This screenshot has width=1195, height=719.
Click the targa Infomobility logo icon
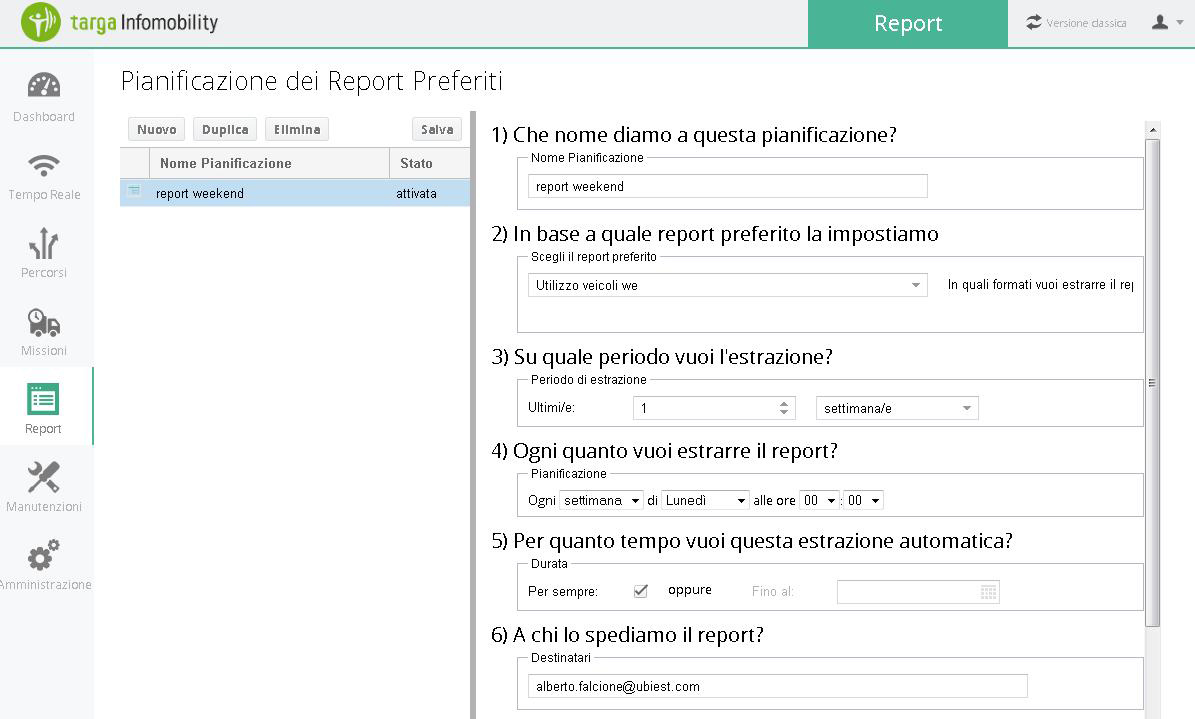[40, 22]
